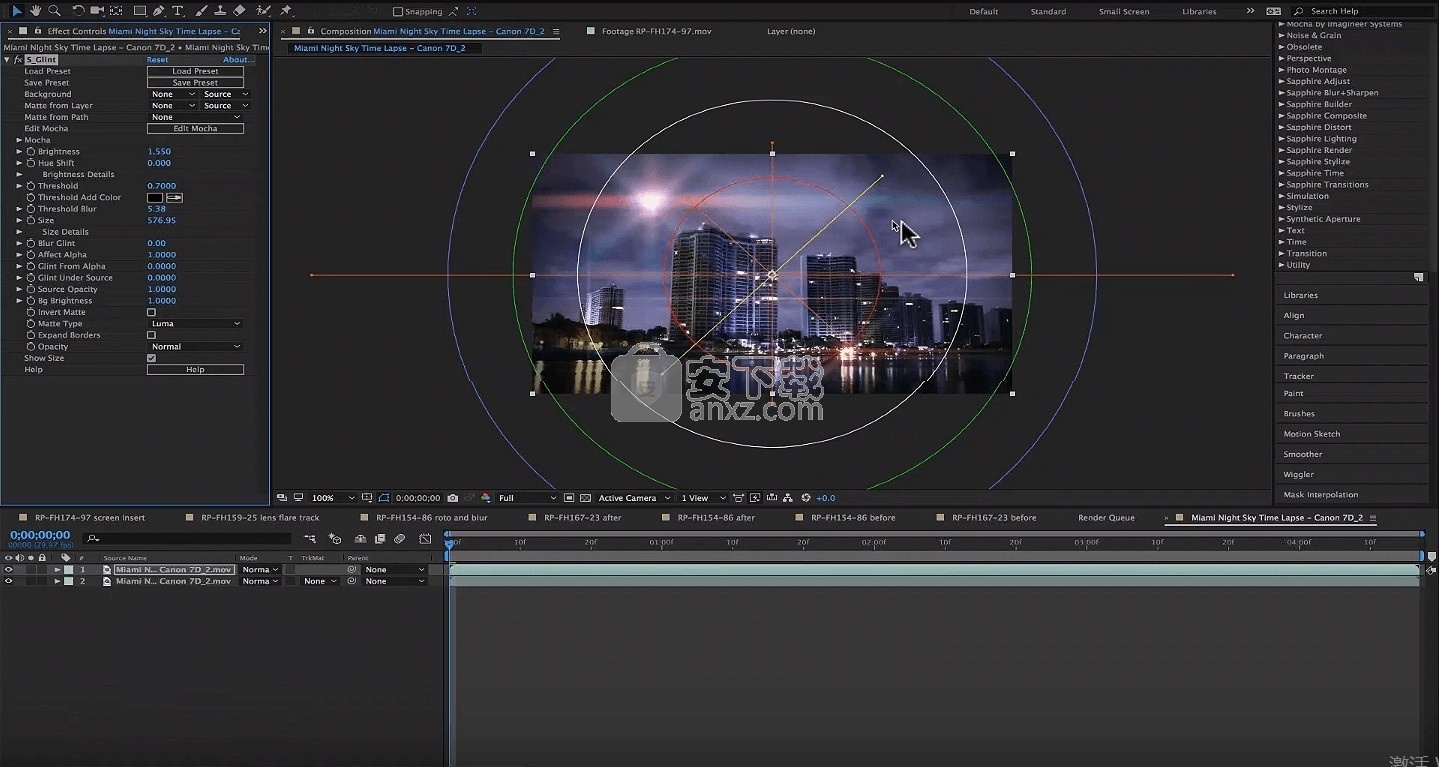Open the Opacity Normal blend dropdown
This screenshot has width=1439, height=767.
tap(195, 347)
